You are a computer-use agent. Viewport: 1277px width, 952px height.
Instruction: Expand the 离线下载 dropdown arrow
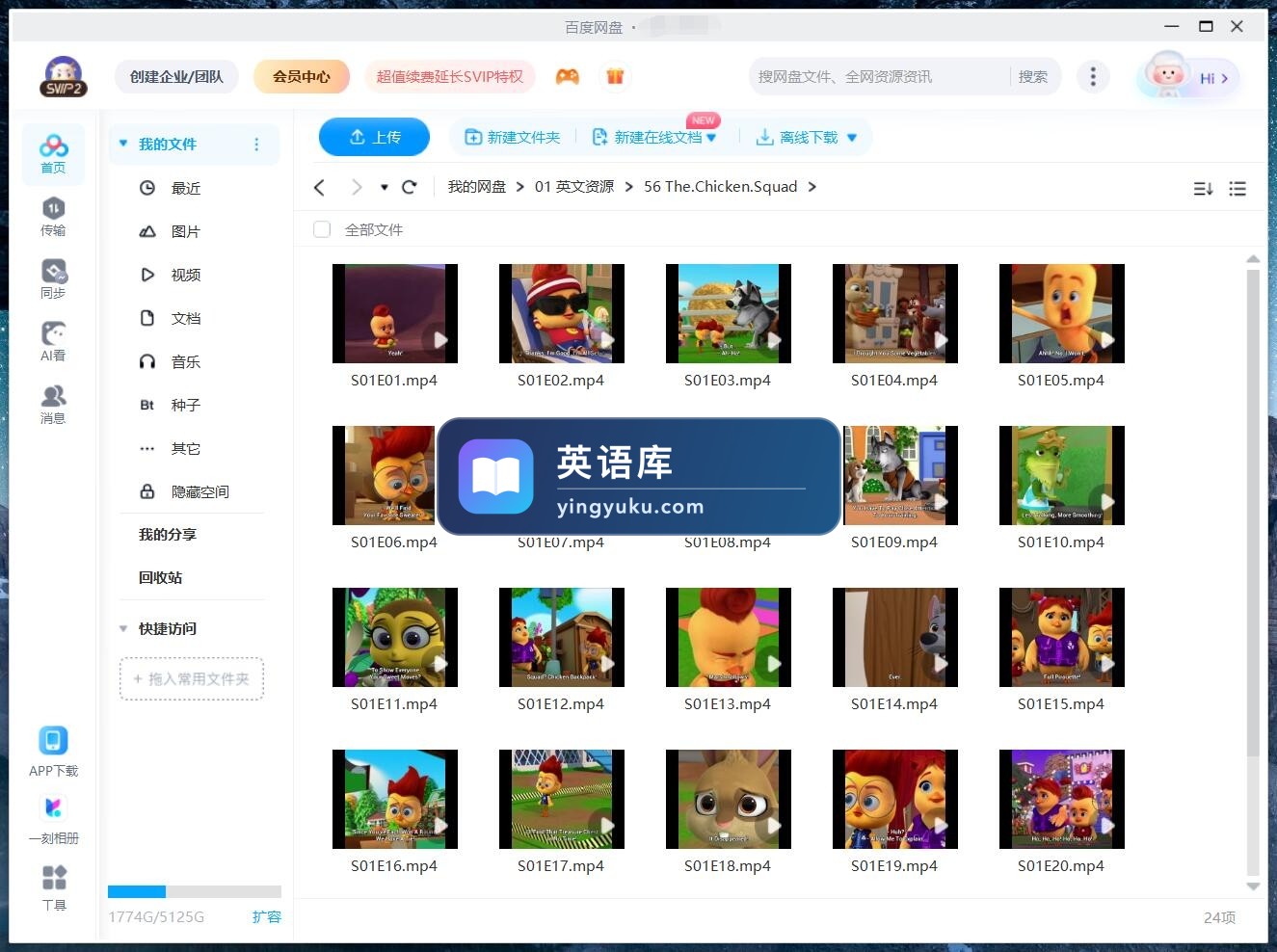click(852, 138)
